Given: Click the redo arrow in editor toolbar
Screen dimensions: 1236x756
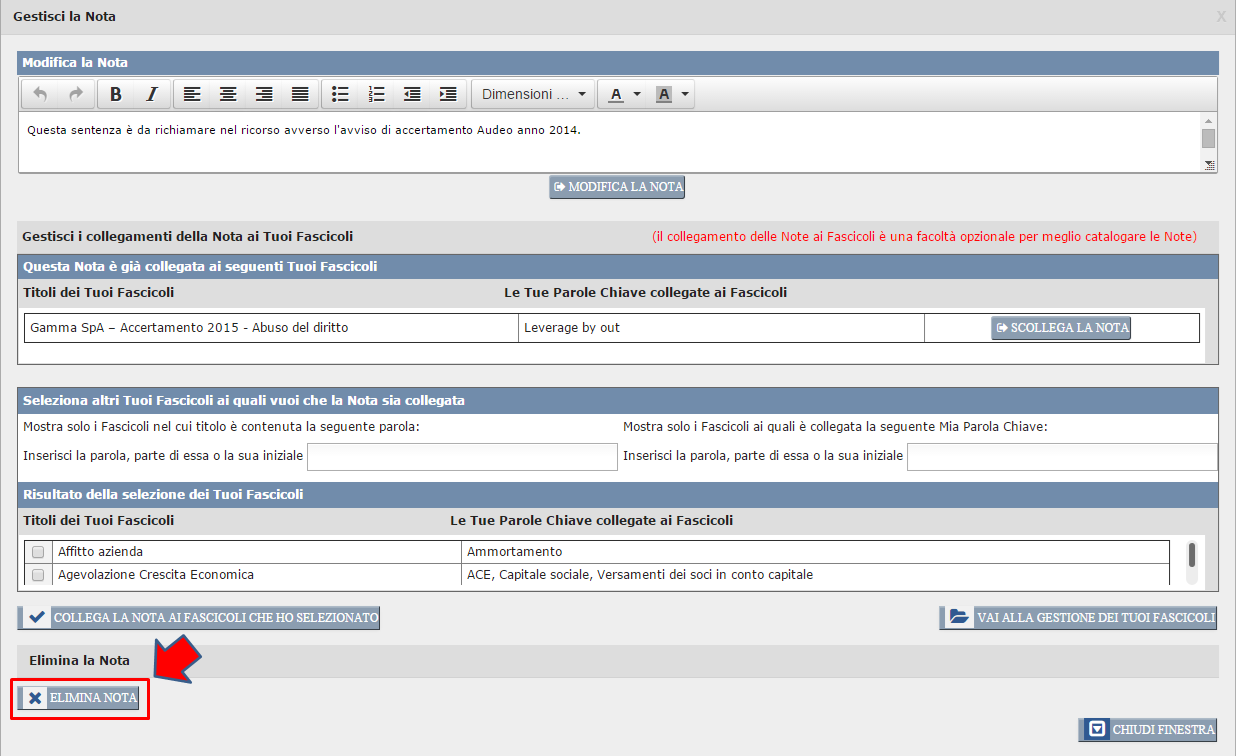Looking at the screenshot, I should [x=76, y=94].
